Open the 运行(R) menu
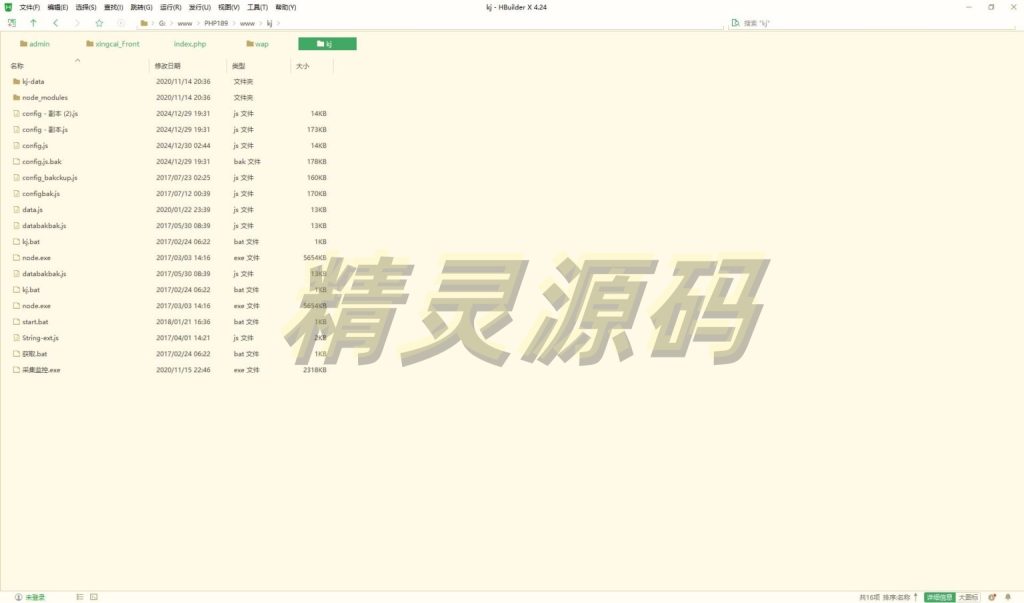Viewport: 1024px width, 603px height. click(170, 7)
